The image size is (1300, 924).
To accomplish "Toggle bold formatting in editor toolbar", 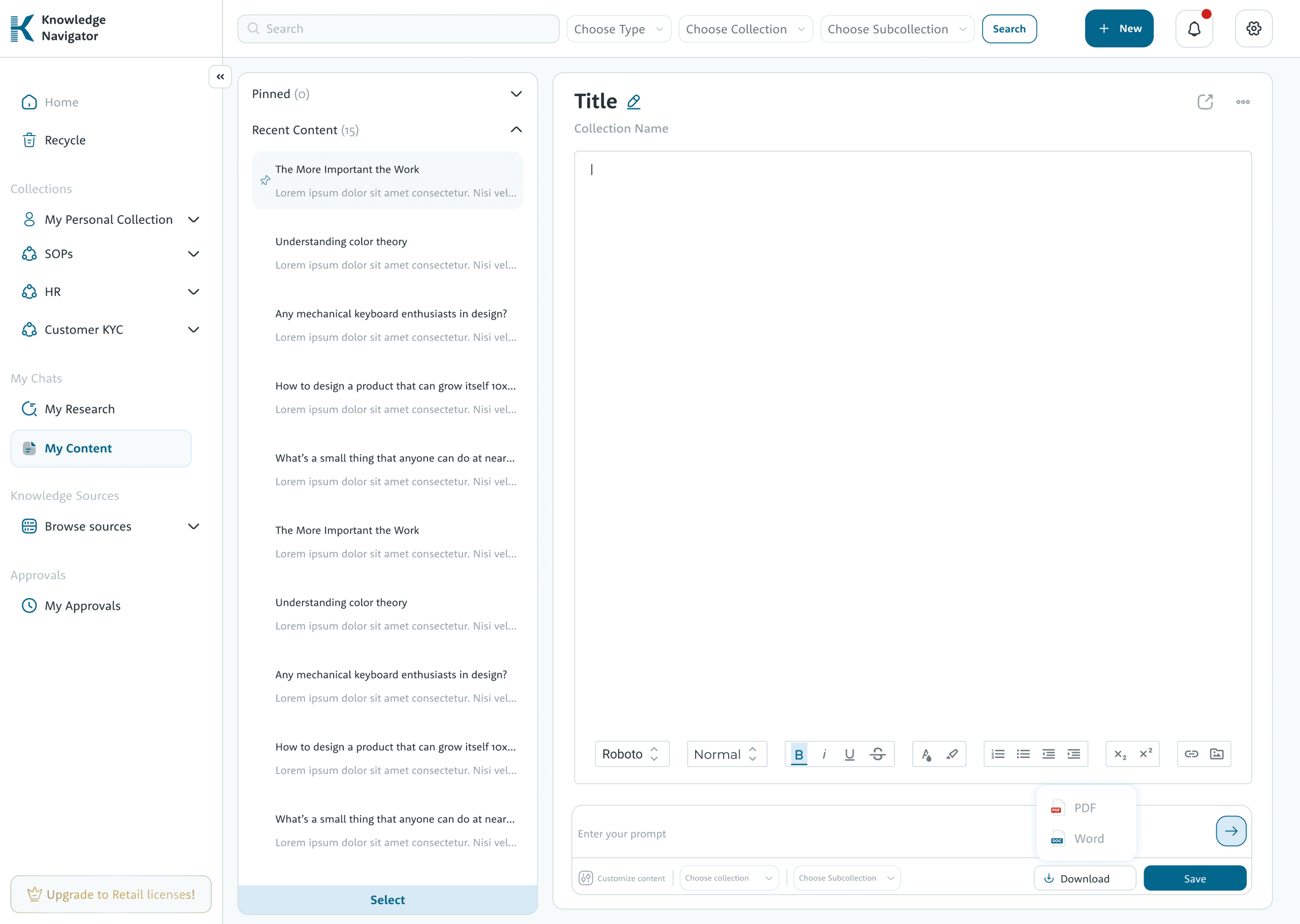I will [799, 754].
